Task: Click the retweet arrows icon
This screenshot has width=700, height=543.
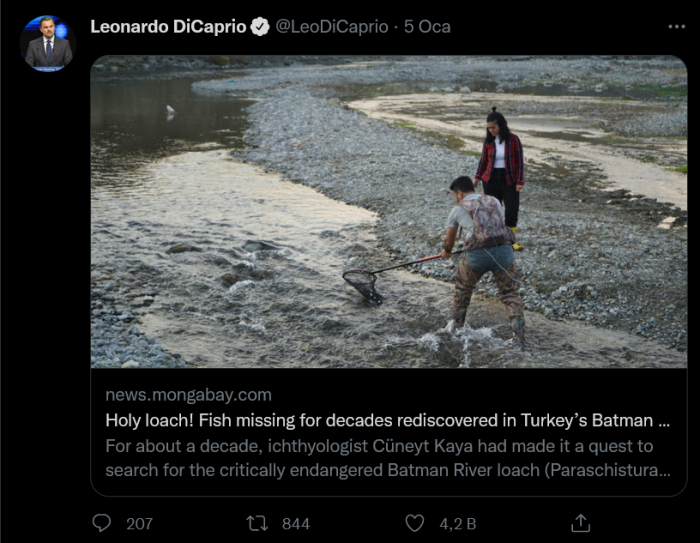Action: coord(256,523)
